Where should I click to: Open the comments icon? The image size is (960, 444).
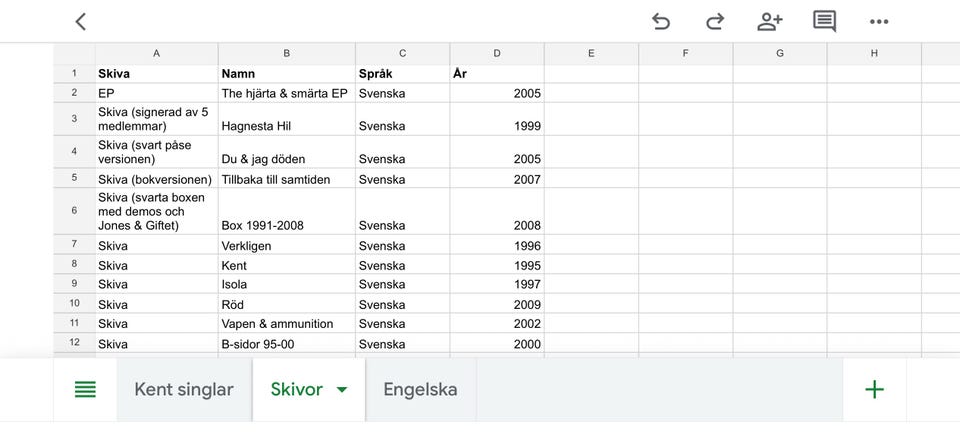[x=825, y=21]
